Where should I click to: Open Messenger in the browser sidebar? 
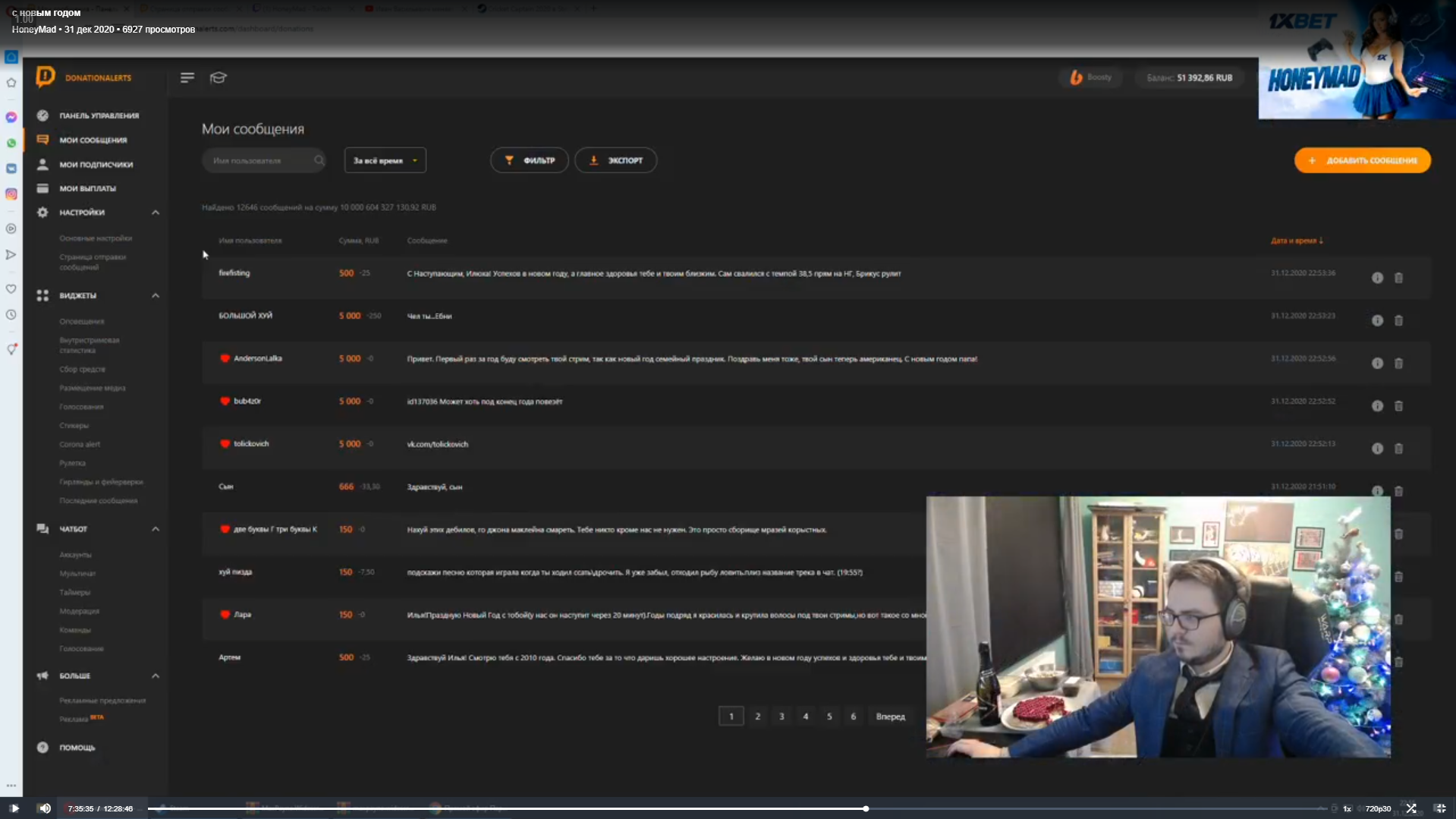[x=11, y=117]
